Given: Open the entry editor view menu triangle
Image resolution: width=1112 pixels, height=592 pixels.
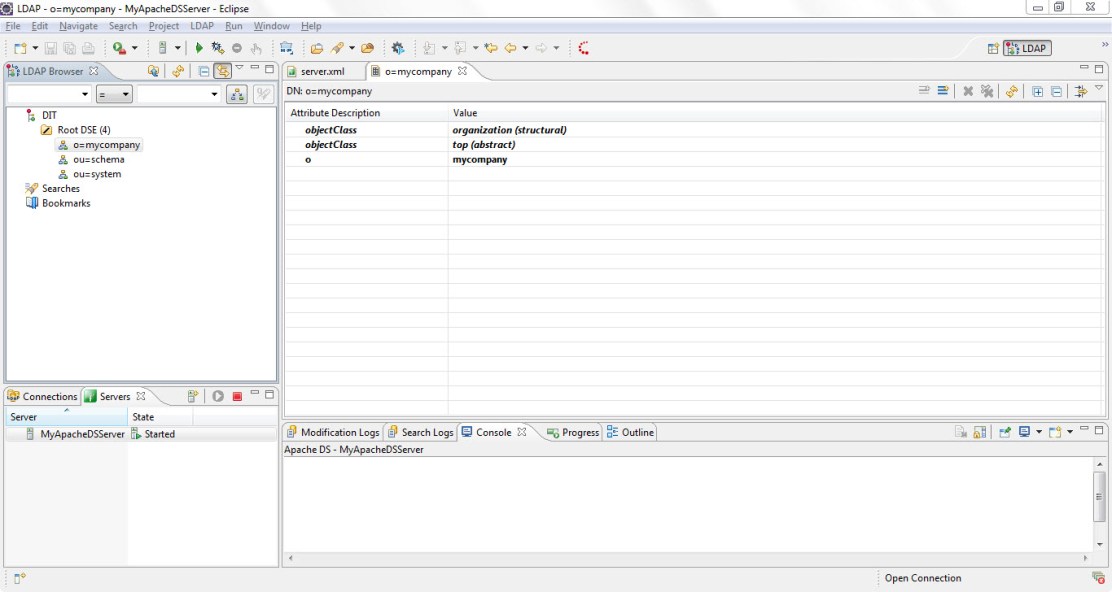Looking at the screenshot, I should tap(1099, 89).
